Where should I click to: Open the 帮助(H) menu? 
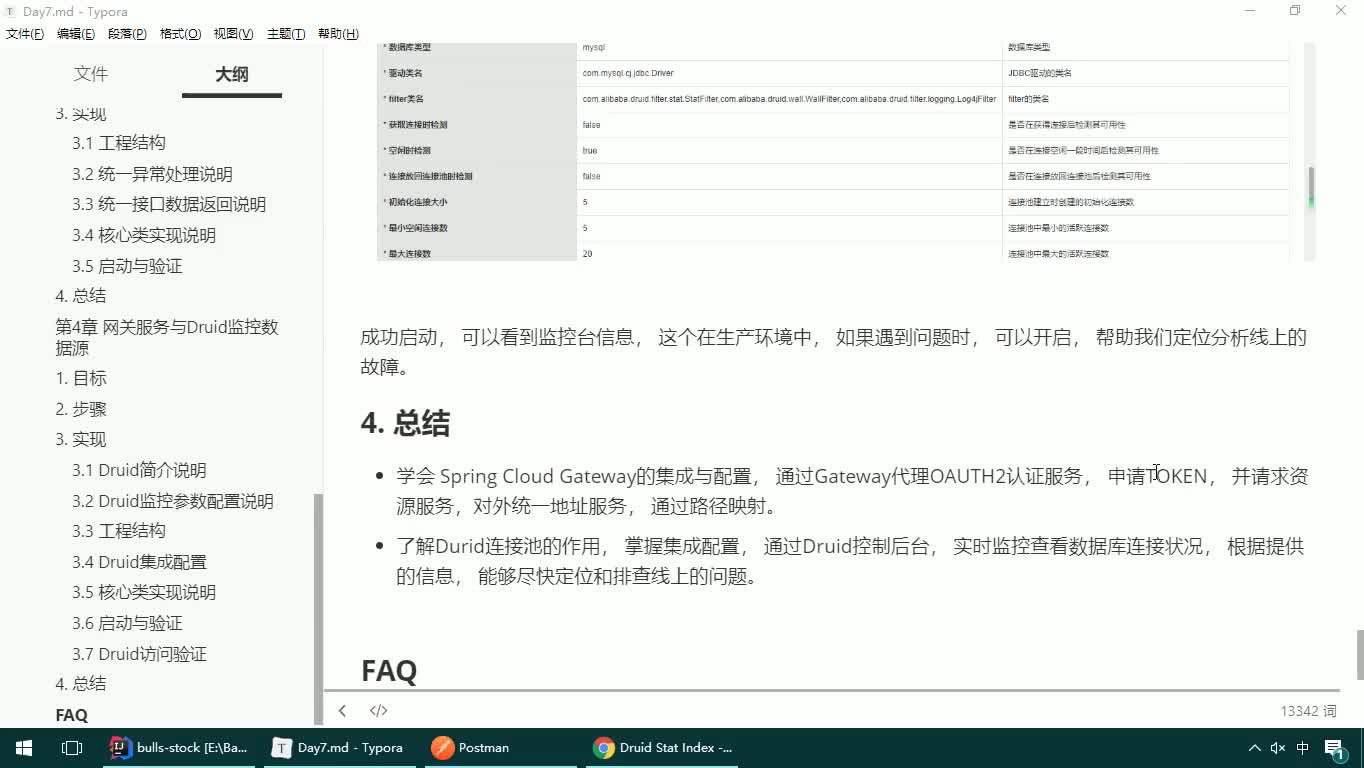tap(338, 34)
